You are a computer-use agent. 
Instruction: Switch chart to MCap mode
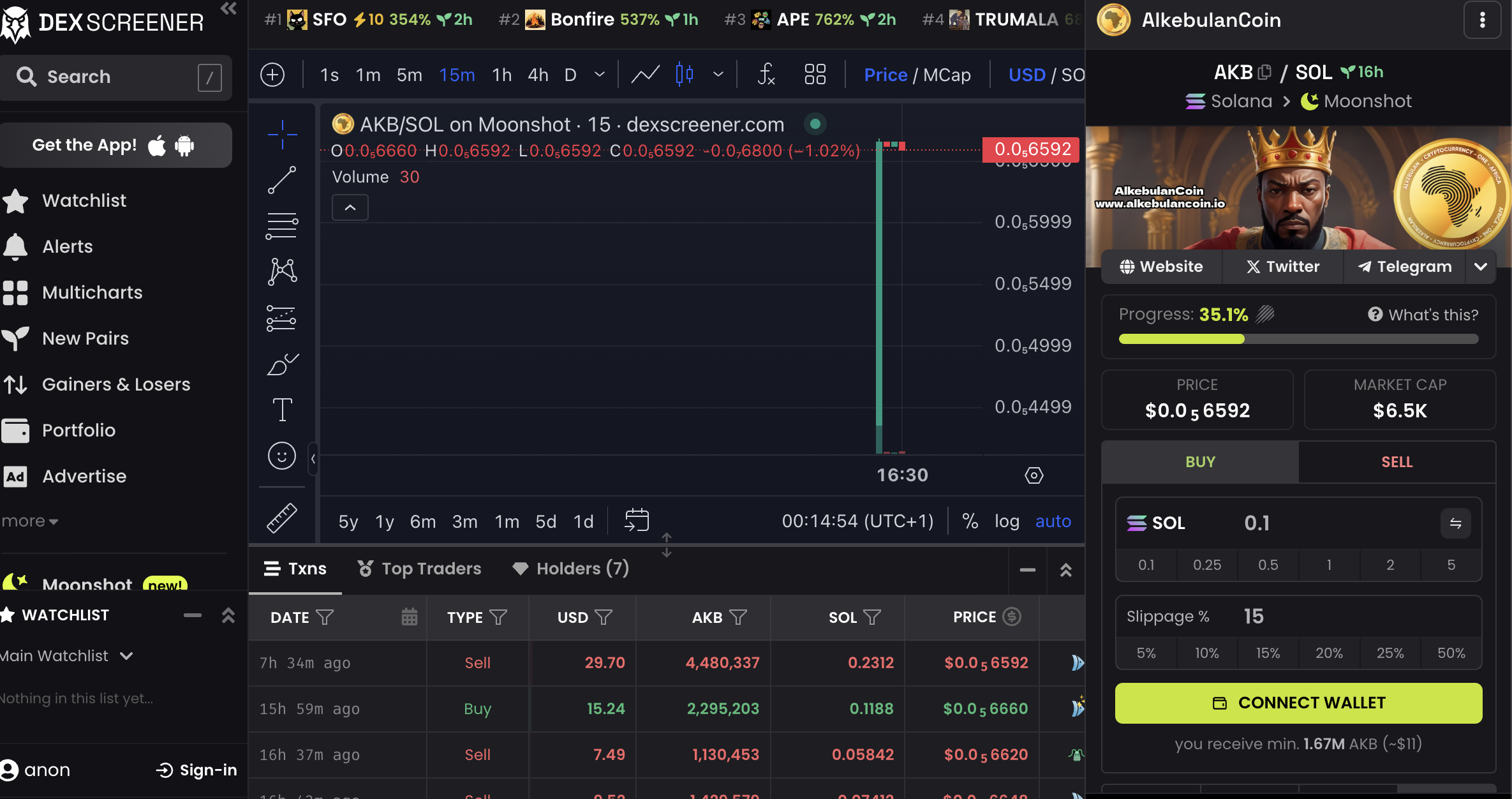pyautogui.click(x=947, y=75)
